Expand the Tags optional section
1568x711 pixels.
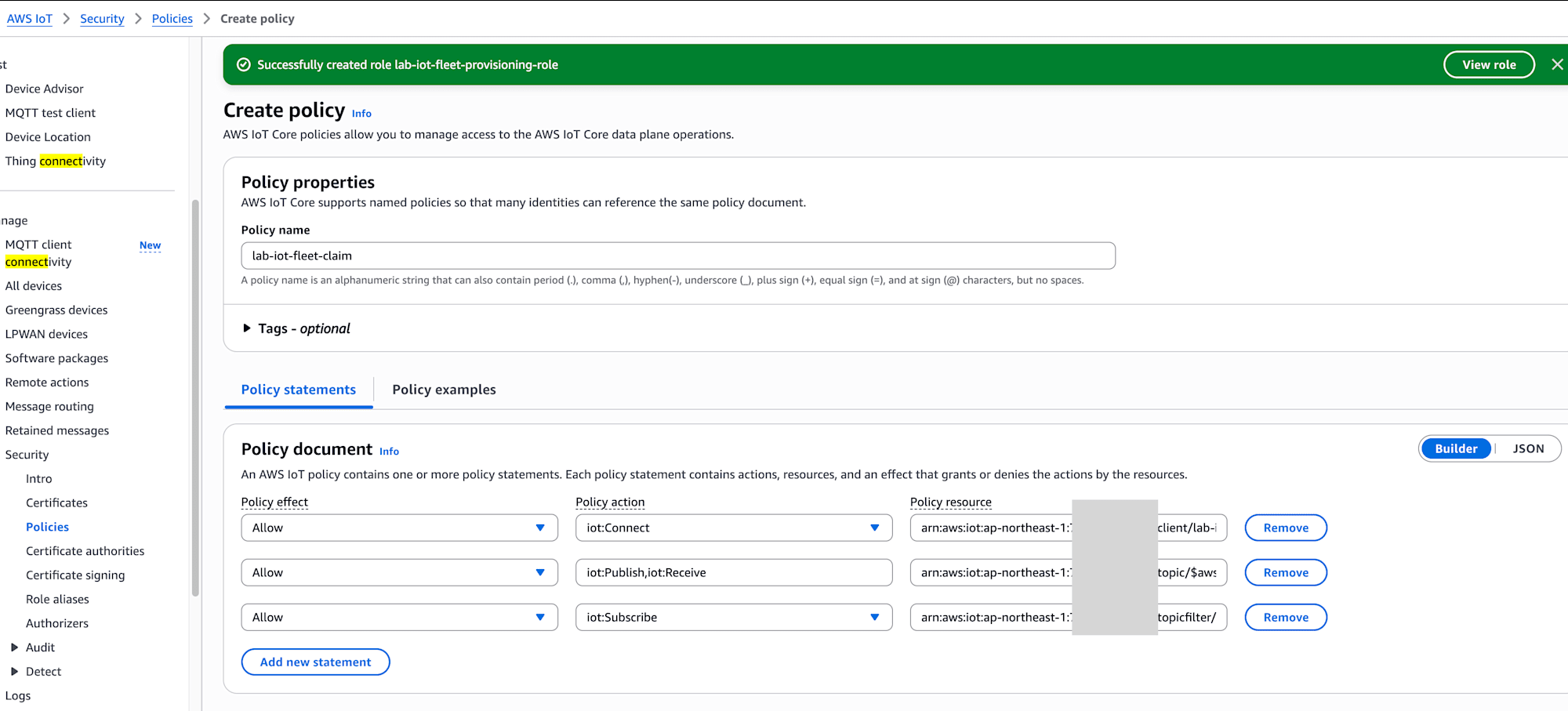click(x=297, y=328)
